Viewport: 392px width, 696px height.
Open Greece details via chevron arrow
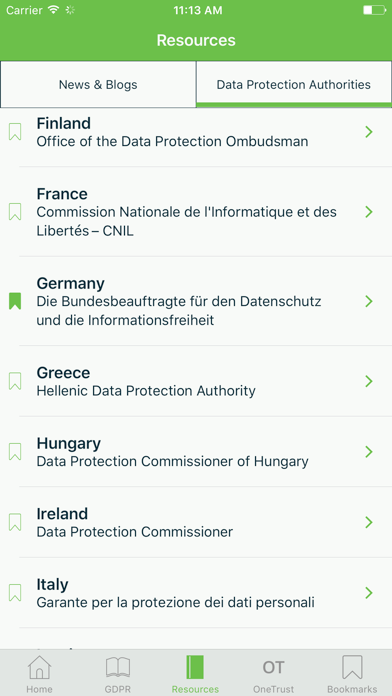click(368, 381)
